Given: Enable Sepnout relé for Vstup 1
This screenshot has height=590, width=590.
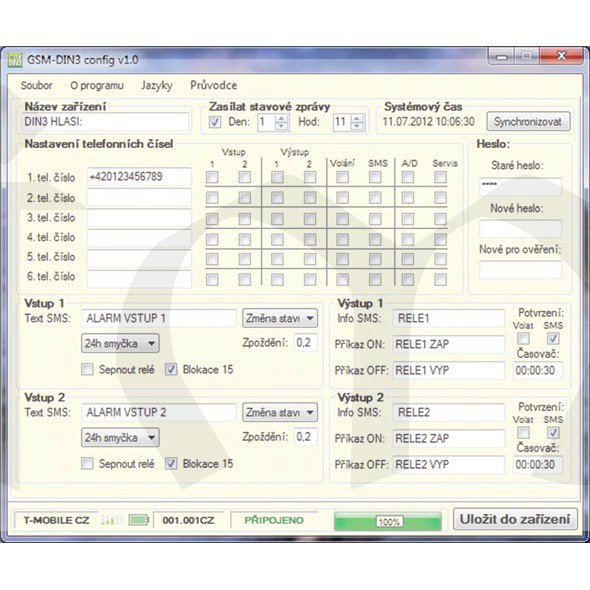Looking at the screenshot, I should coord(87,369).
